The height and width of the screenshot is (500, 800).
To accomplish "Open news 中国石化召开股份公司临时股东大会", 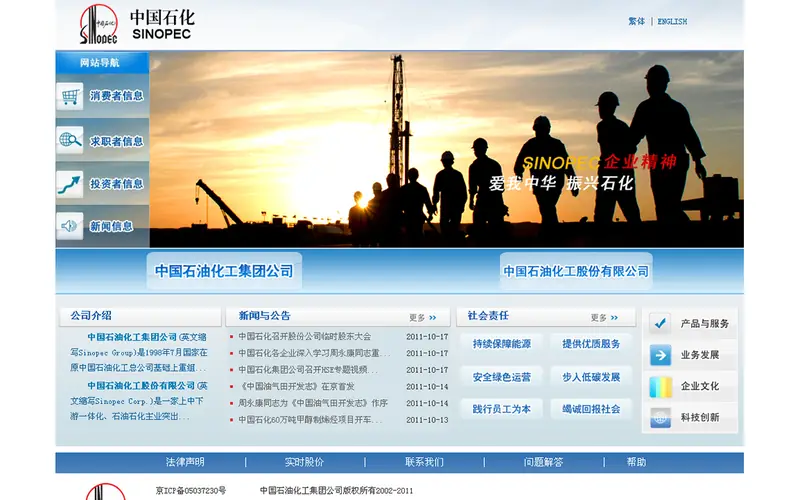I will tap(305, 337).
